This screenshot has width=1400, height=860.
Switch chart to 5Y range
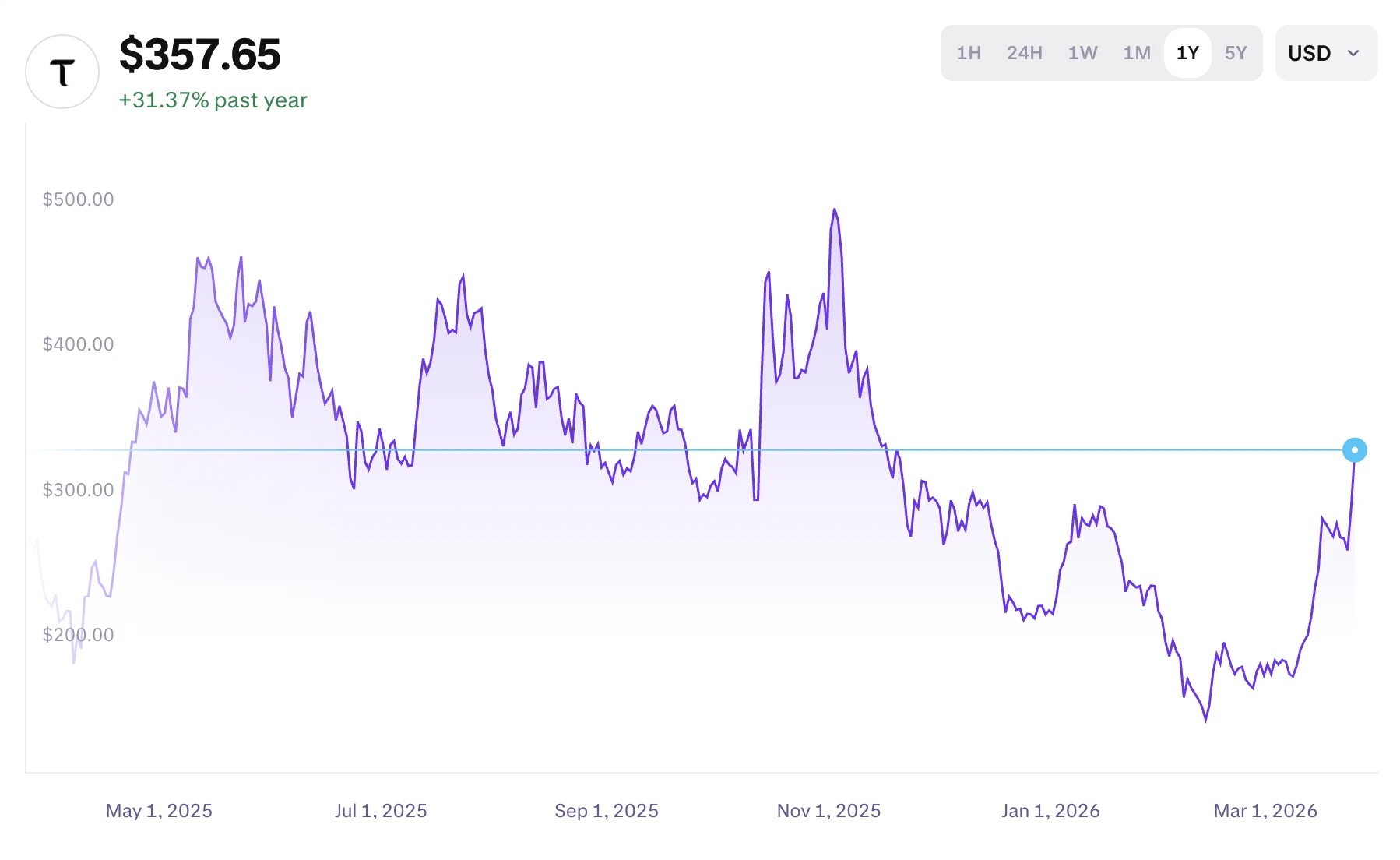point(1236,53)
